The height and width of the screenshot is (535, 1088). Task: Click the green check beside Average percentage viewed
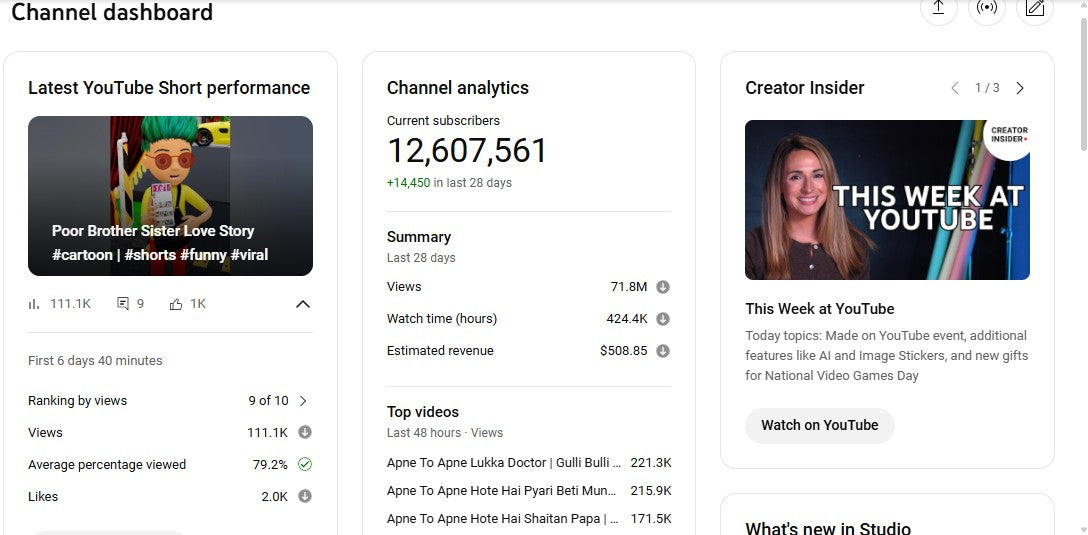pyautogui.click(x=305, y=464)
